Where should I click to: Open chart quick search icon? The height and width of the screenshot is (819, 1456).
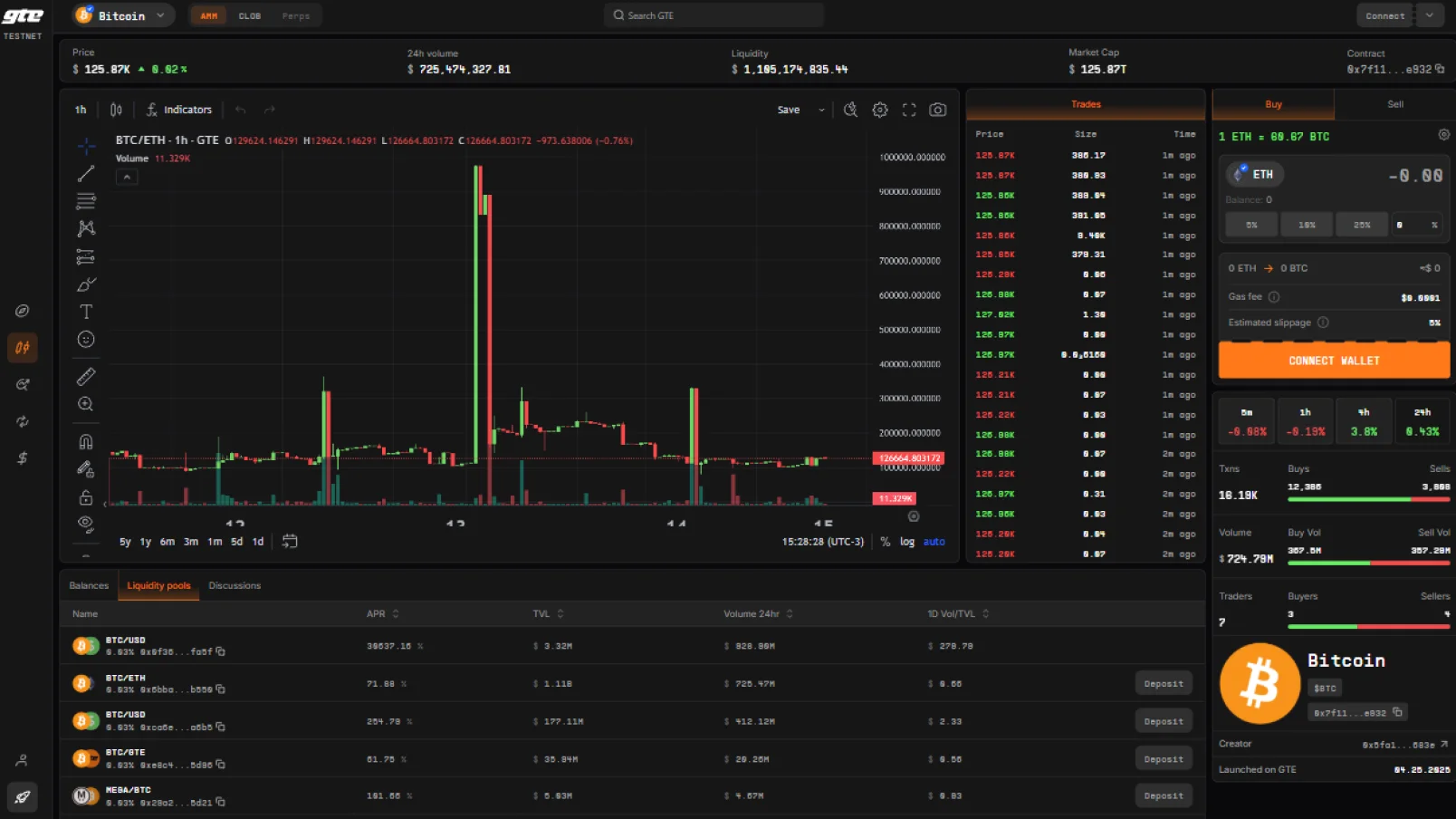pyautogui.click(x=850, y=110)
